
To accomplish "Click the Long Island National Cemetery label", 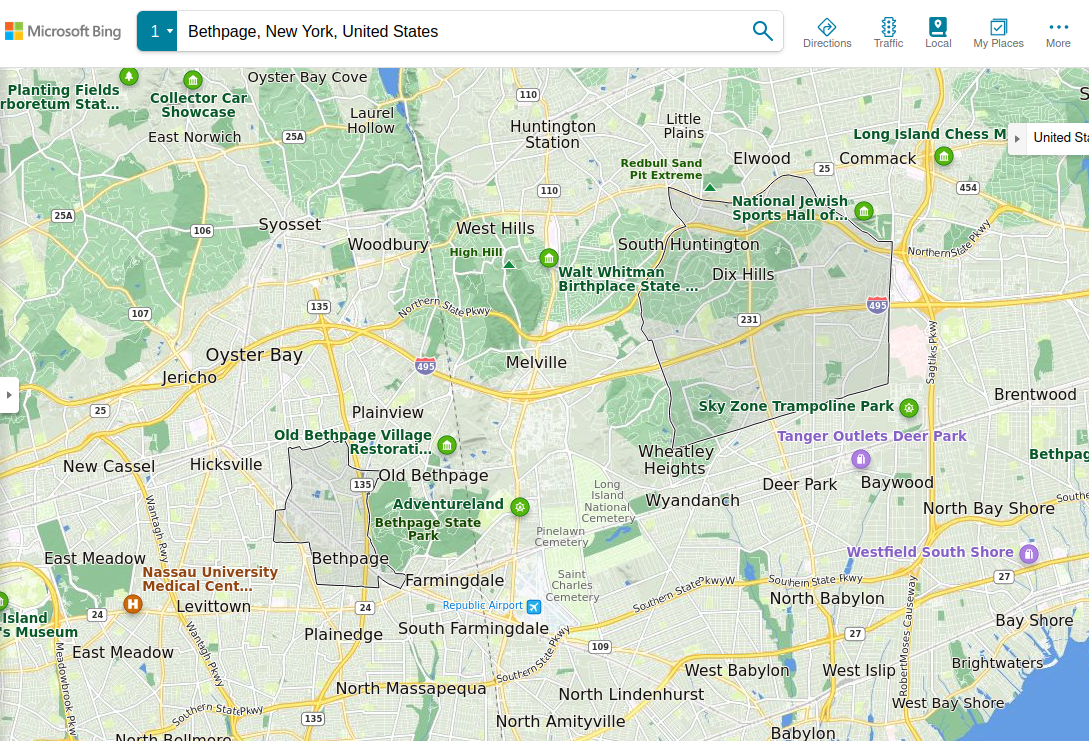I will [608, 501].
